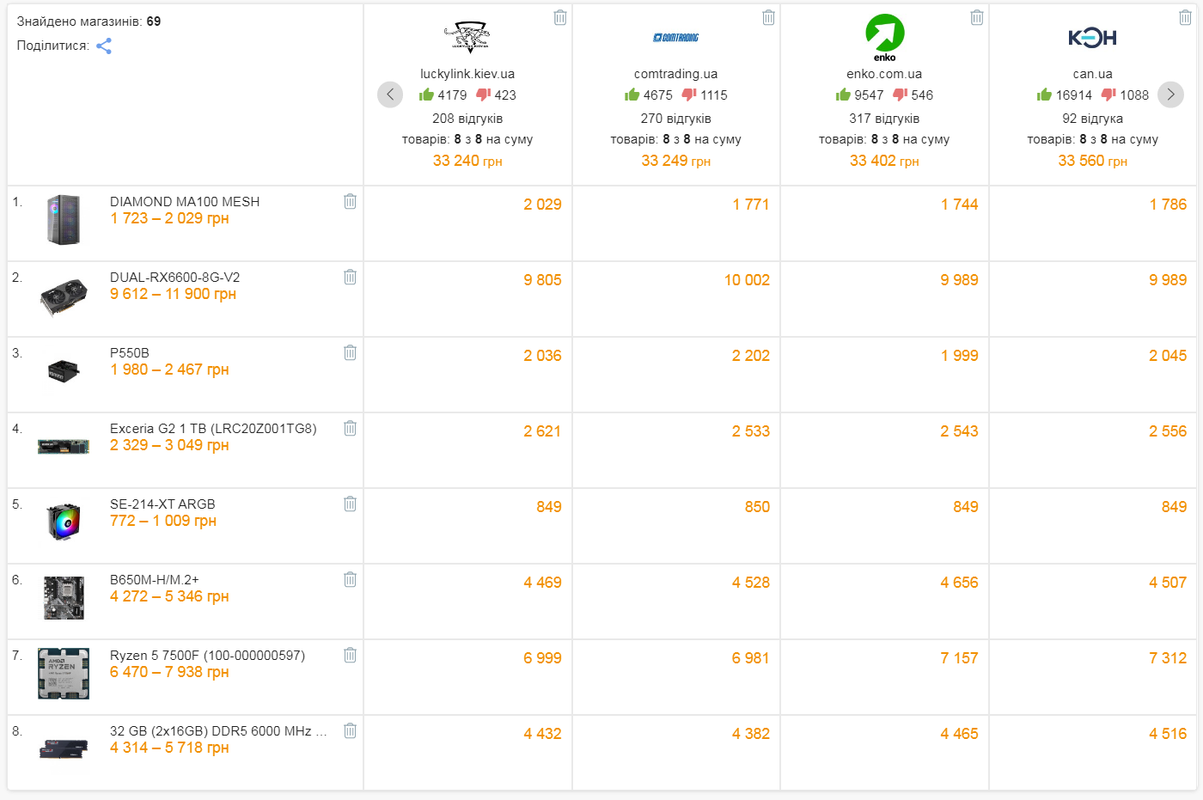Delete SE-214-XT ARGB item trash icon
This screenshot has height=800, width=1203.
click(350, 504)
